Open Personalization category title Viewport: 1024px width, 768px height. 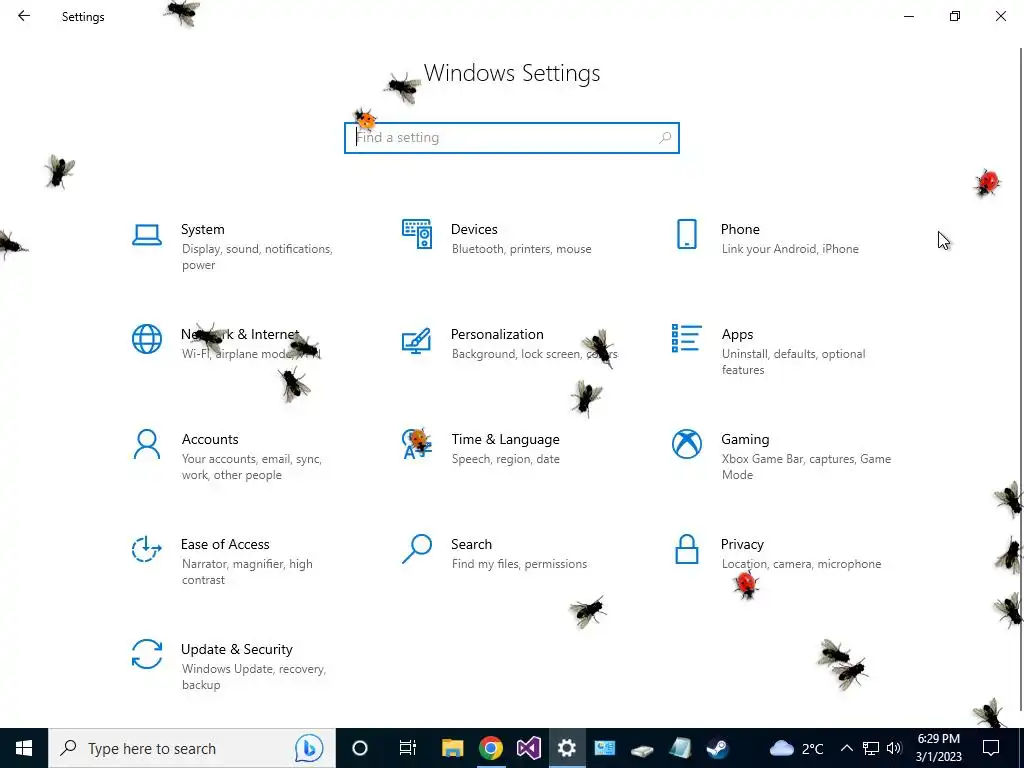pos(497,334)
